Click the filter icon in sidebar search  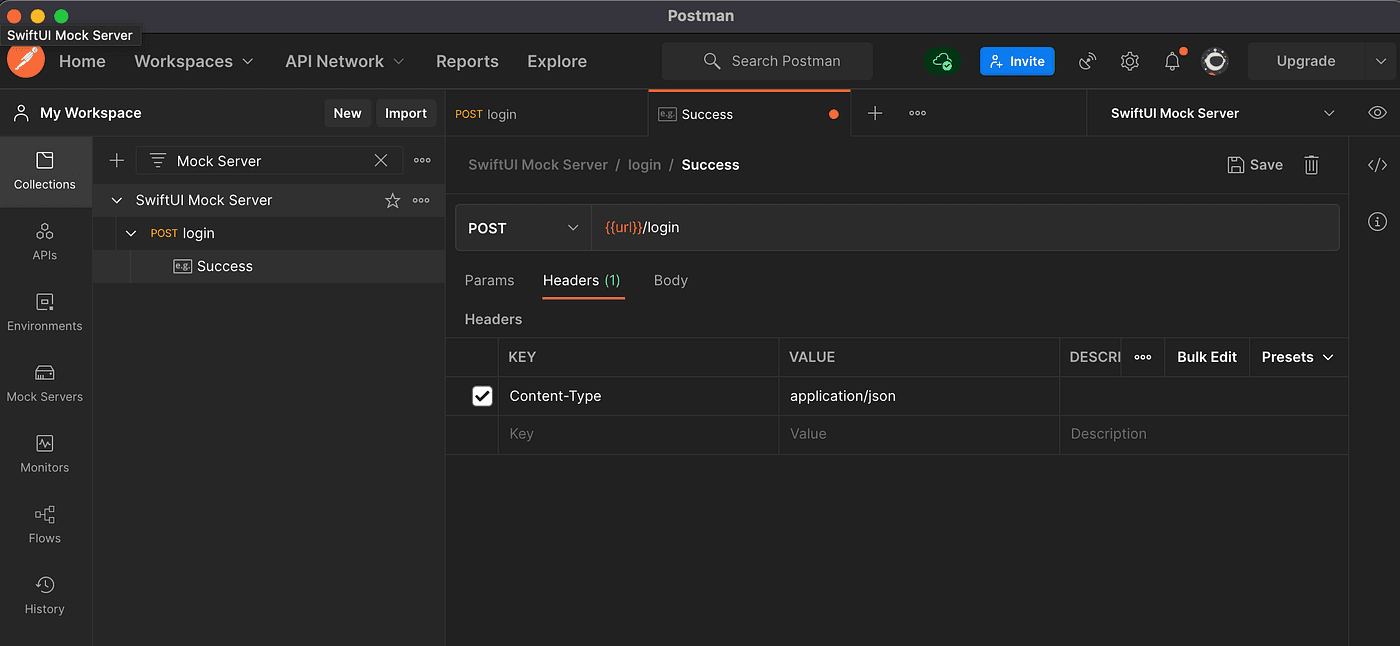(158, 160)
